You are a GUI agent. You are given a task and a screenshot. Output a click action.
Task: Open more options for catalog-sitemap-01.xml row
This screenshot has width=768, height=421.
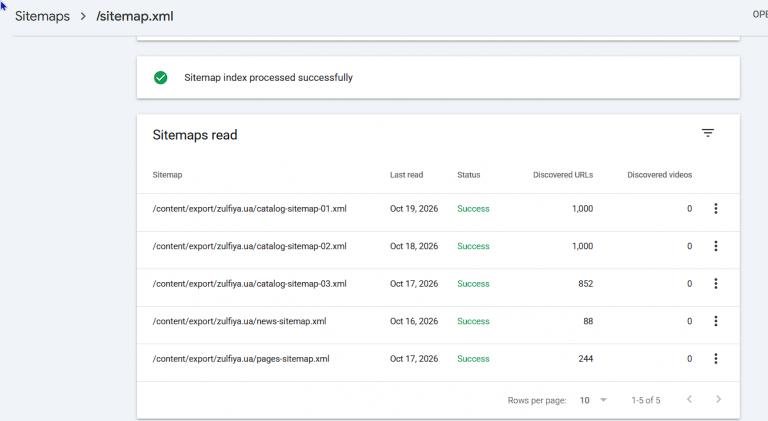pos(716,209)
